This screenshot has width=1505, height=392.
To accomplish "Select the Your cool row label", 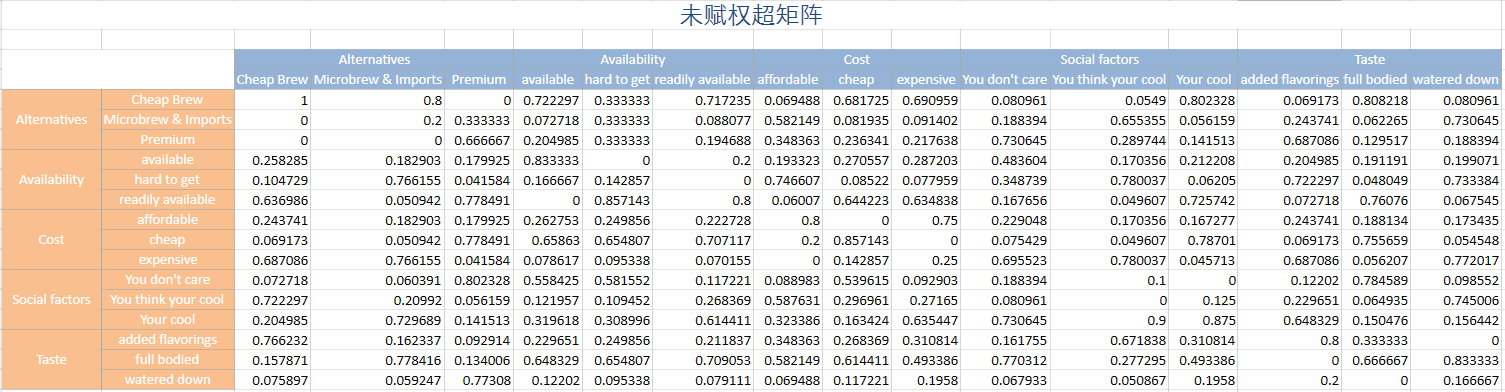I will pyautogui.click(x=168, y=320).
